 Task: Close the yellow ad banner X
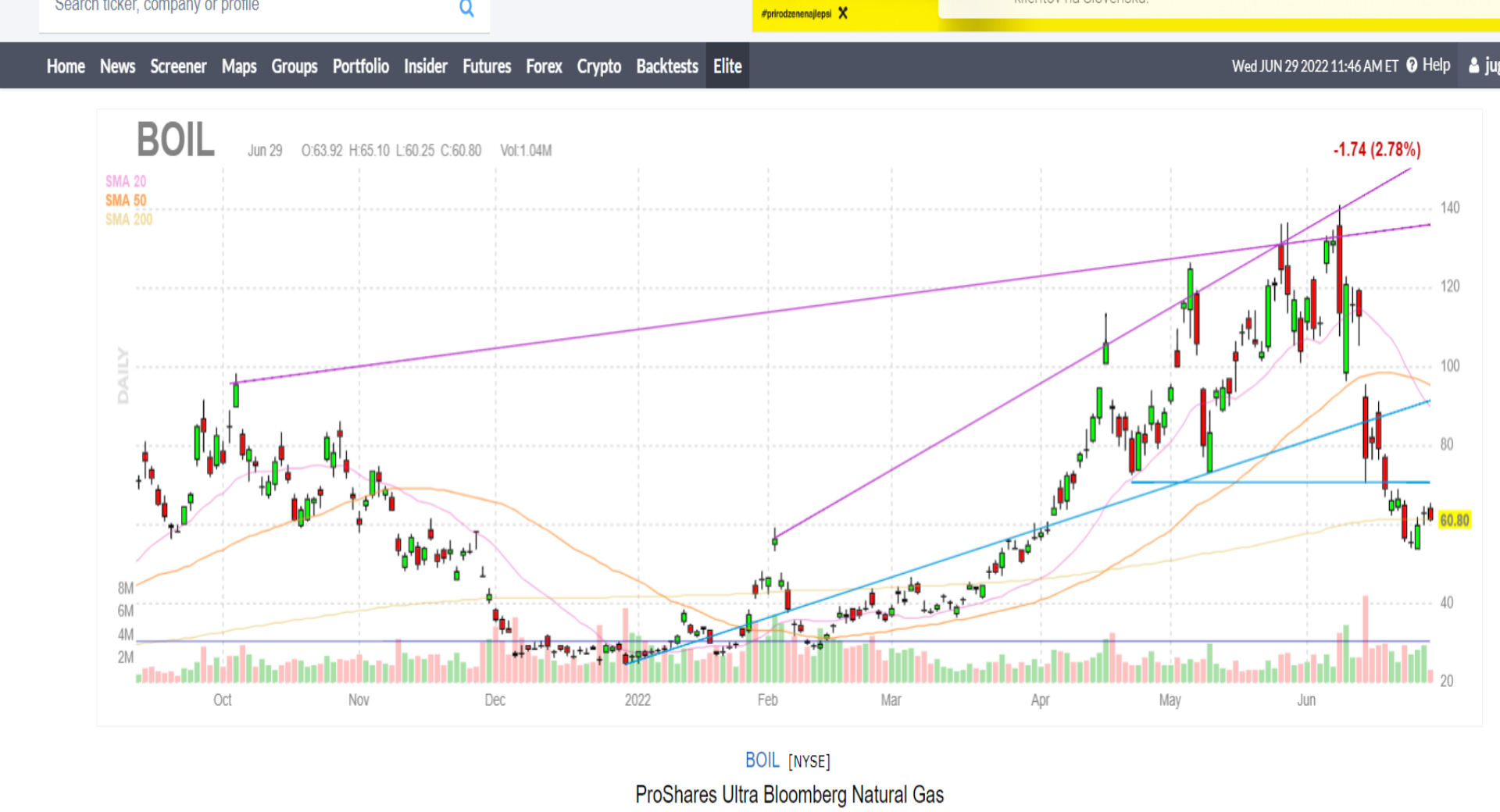(x=843, y=13)
